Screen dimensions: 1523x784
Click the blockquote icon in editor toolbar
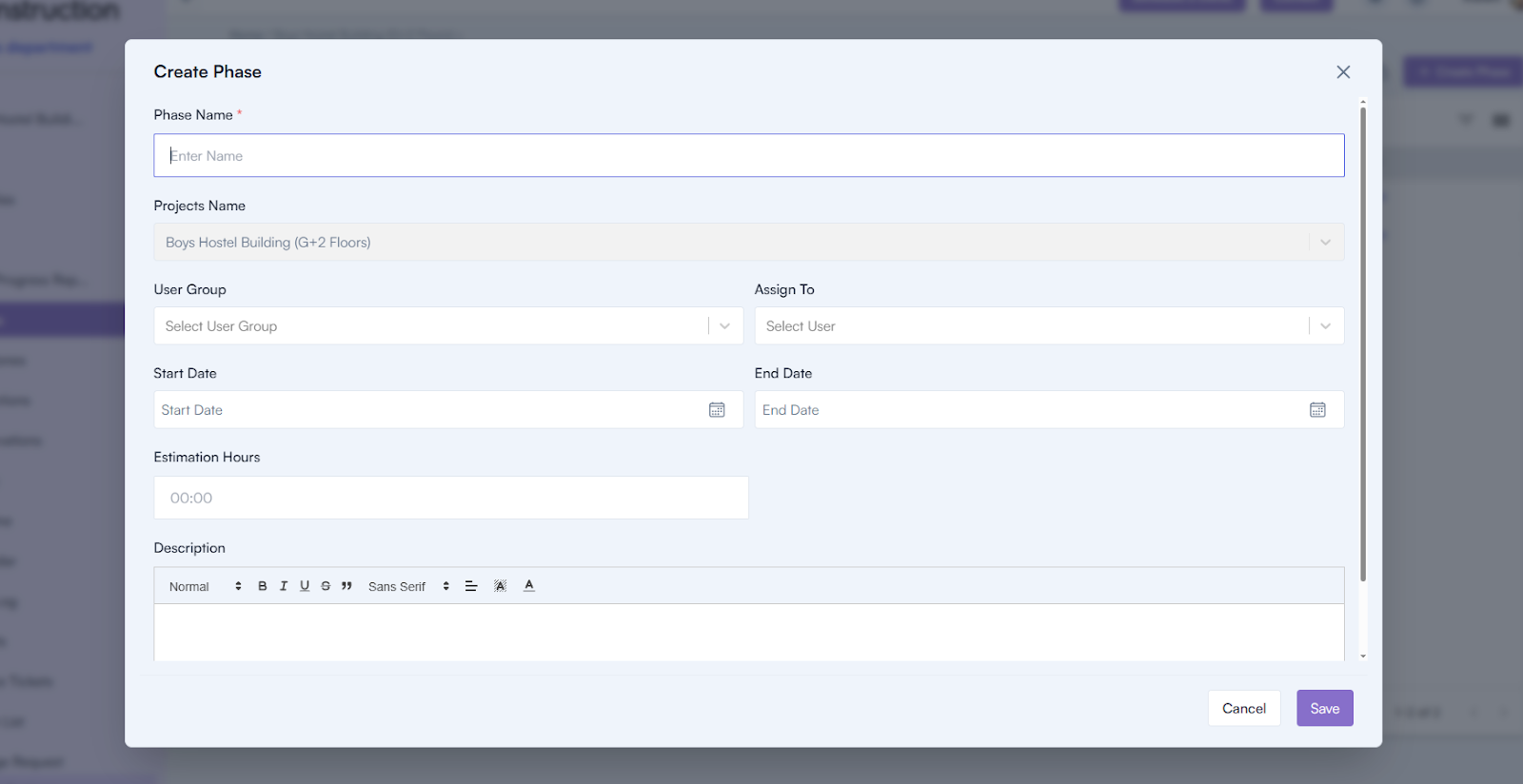coord(346,586)
